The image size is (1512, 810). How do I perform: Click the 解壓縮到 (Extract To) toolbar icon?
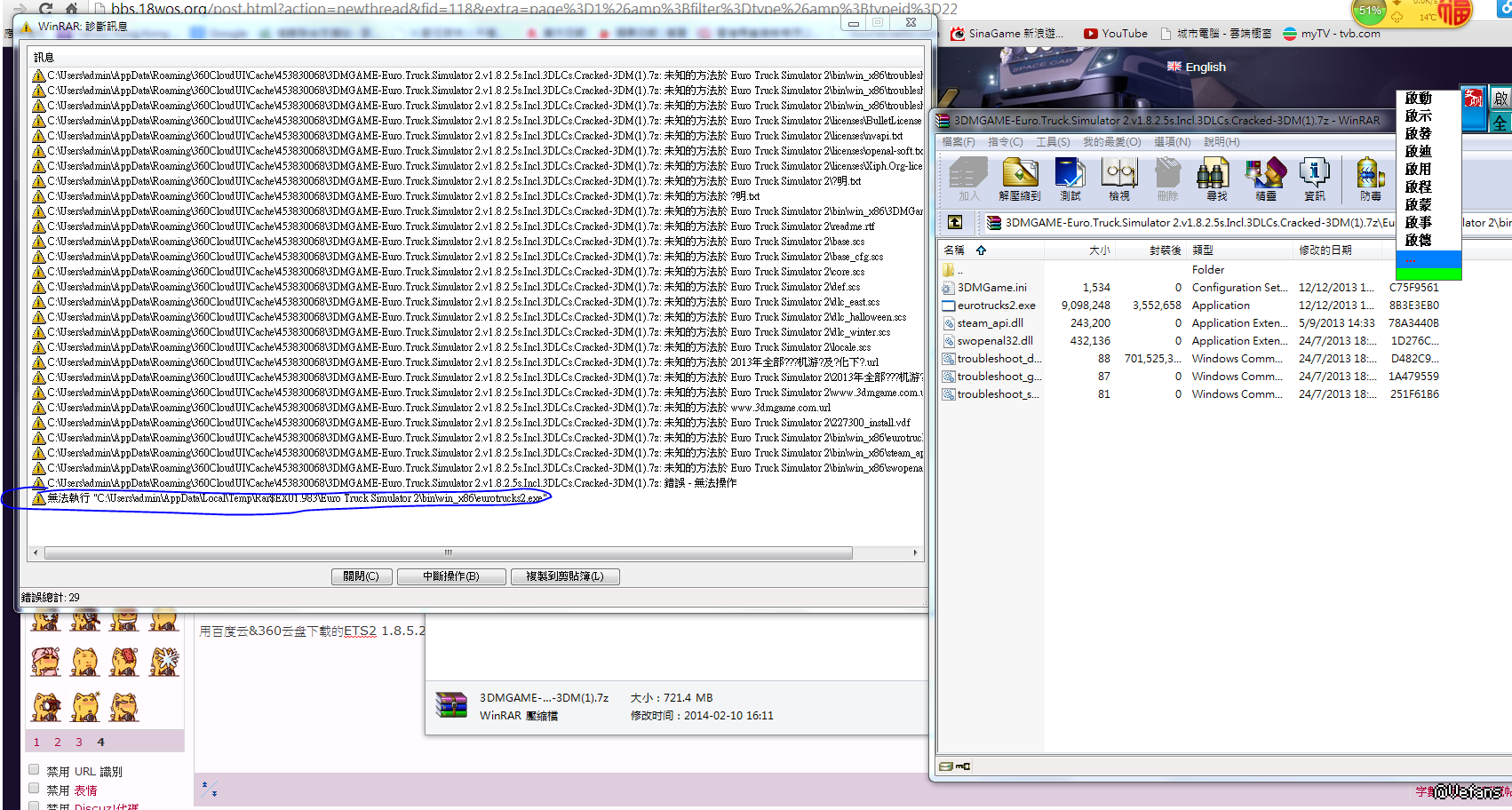click(1020, 179)
